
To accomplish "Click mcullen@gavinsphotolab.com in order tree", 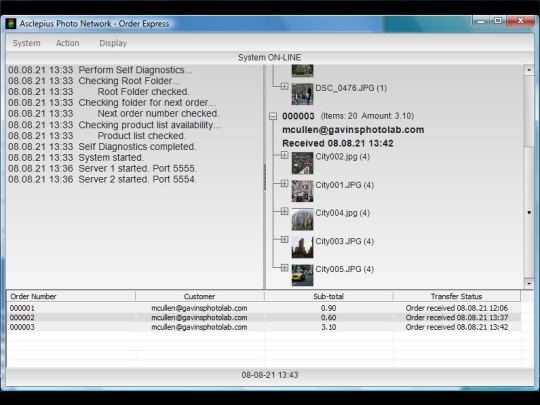I will point(353,130).
